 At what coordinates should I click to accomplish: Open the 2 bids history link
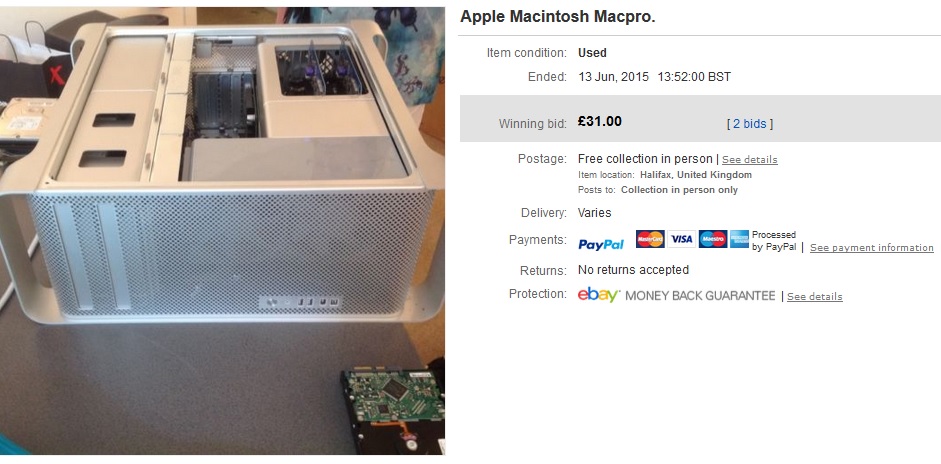pyautogui.click(x=750, y=124)
